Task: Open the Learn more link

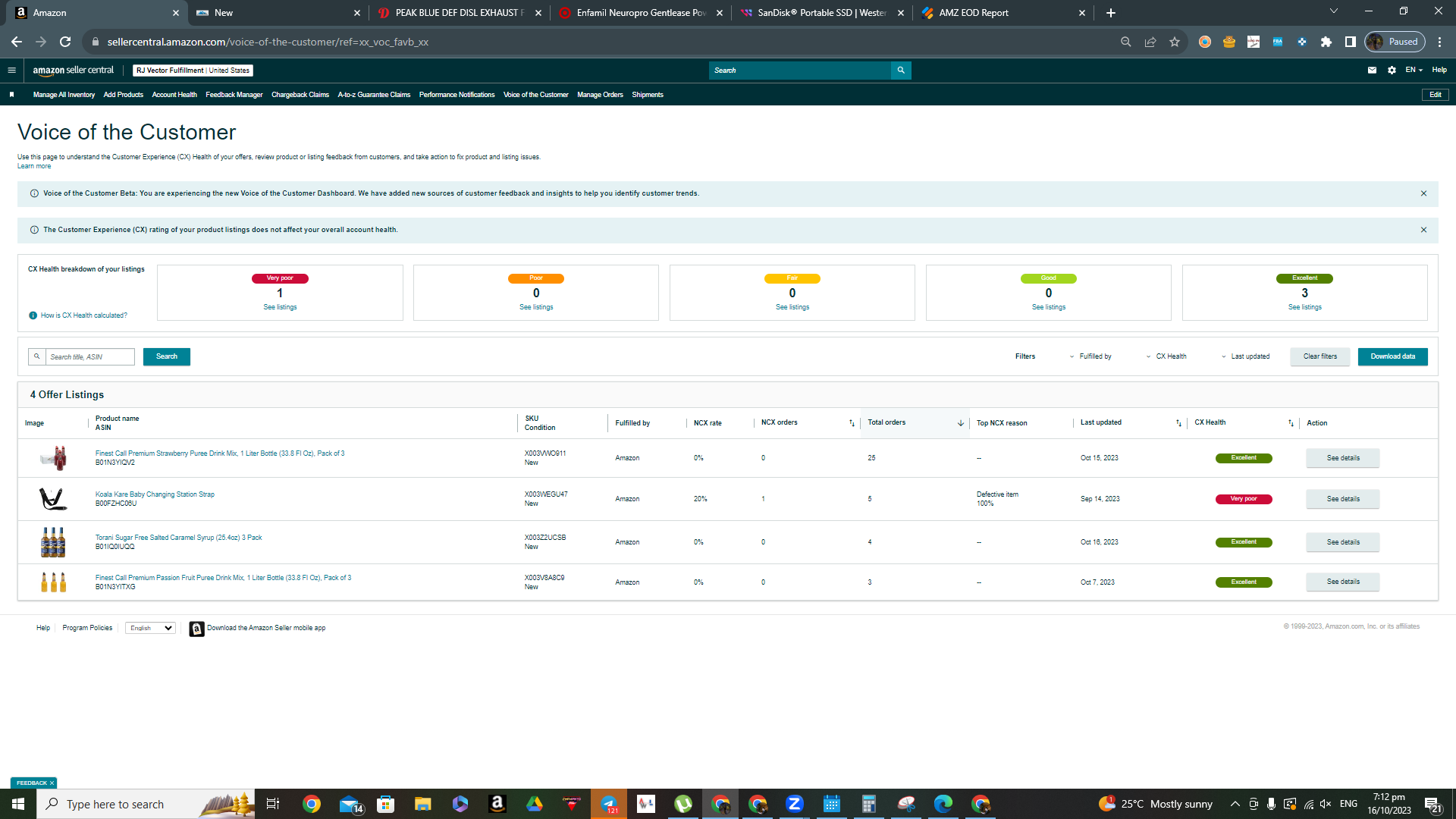Action: [34, 166]
